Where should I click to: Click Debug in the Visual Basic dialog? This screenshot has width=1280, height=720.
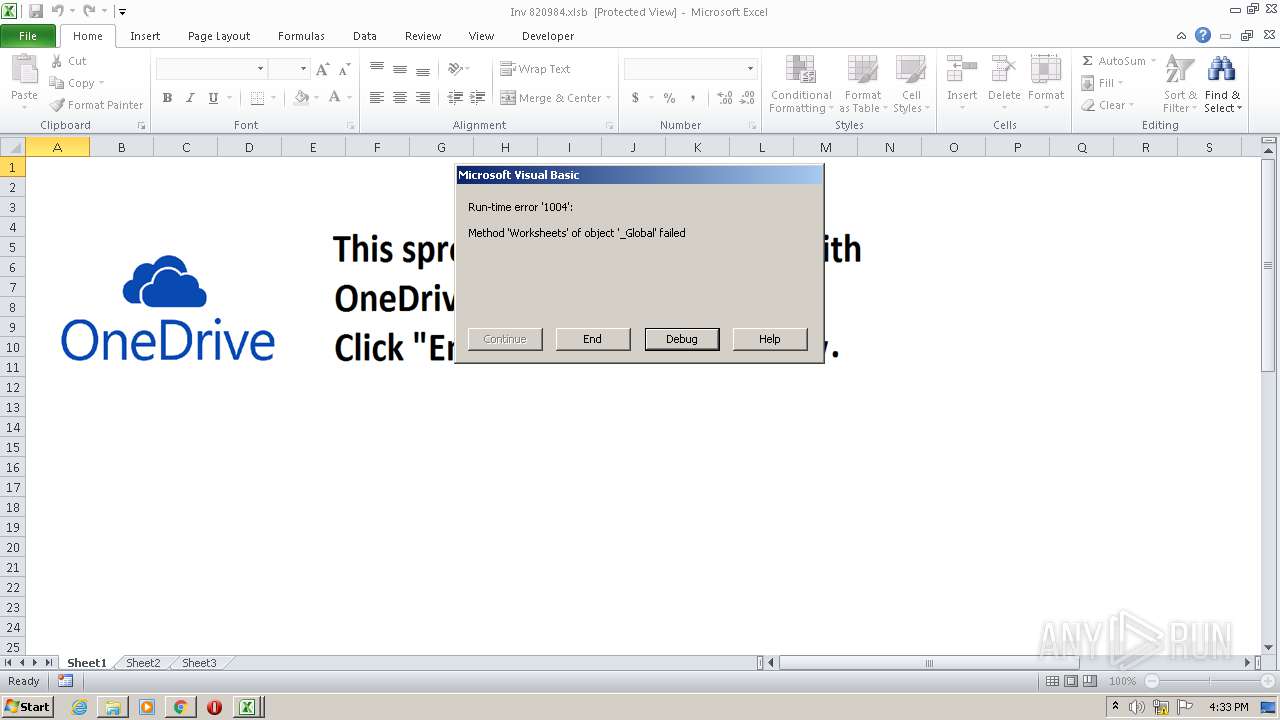click(682, 339)
